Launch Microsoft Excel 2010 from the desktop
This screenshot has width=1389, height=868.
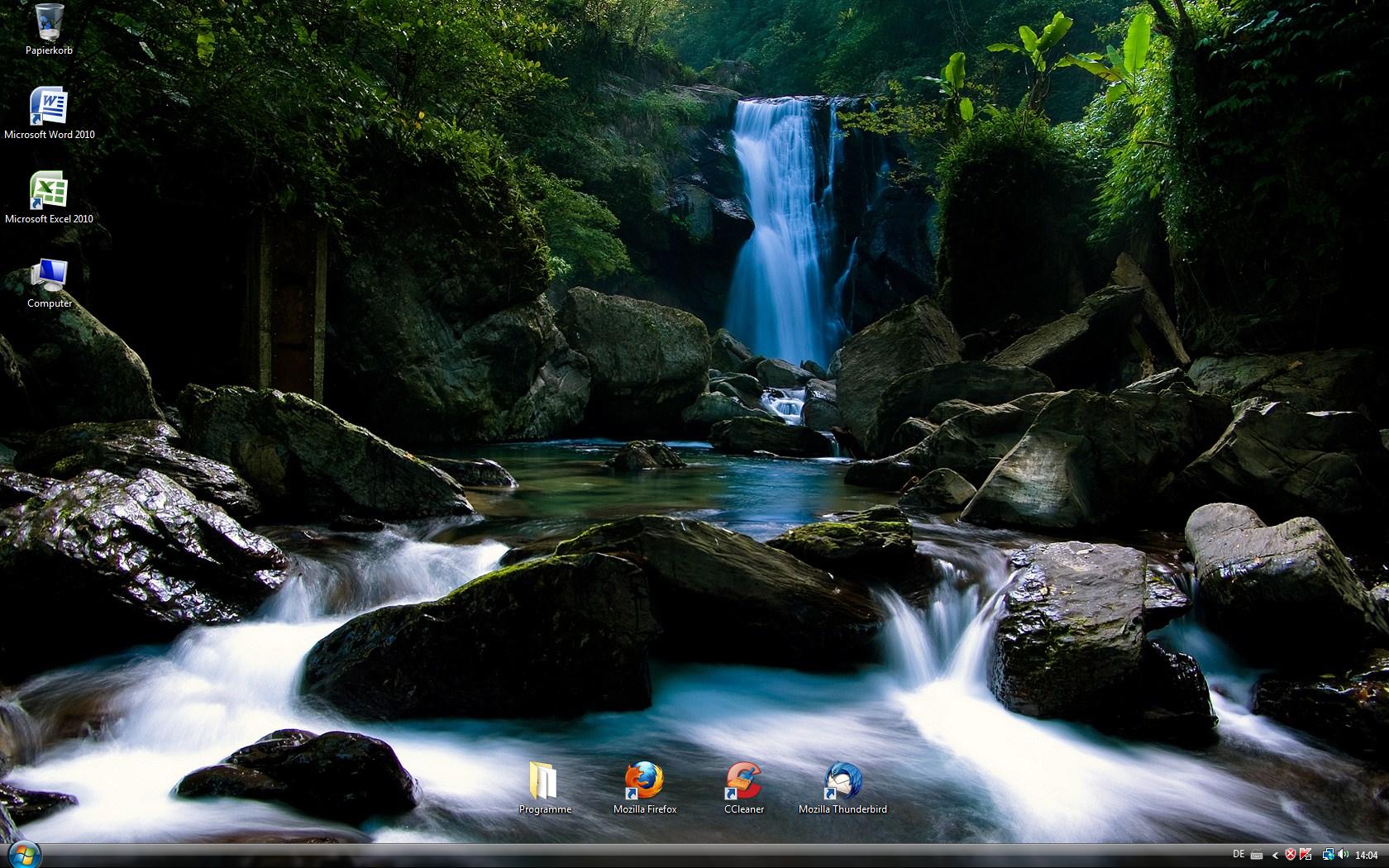[47, 190]
